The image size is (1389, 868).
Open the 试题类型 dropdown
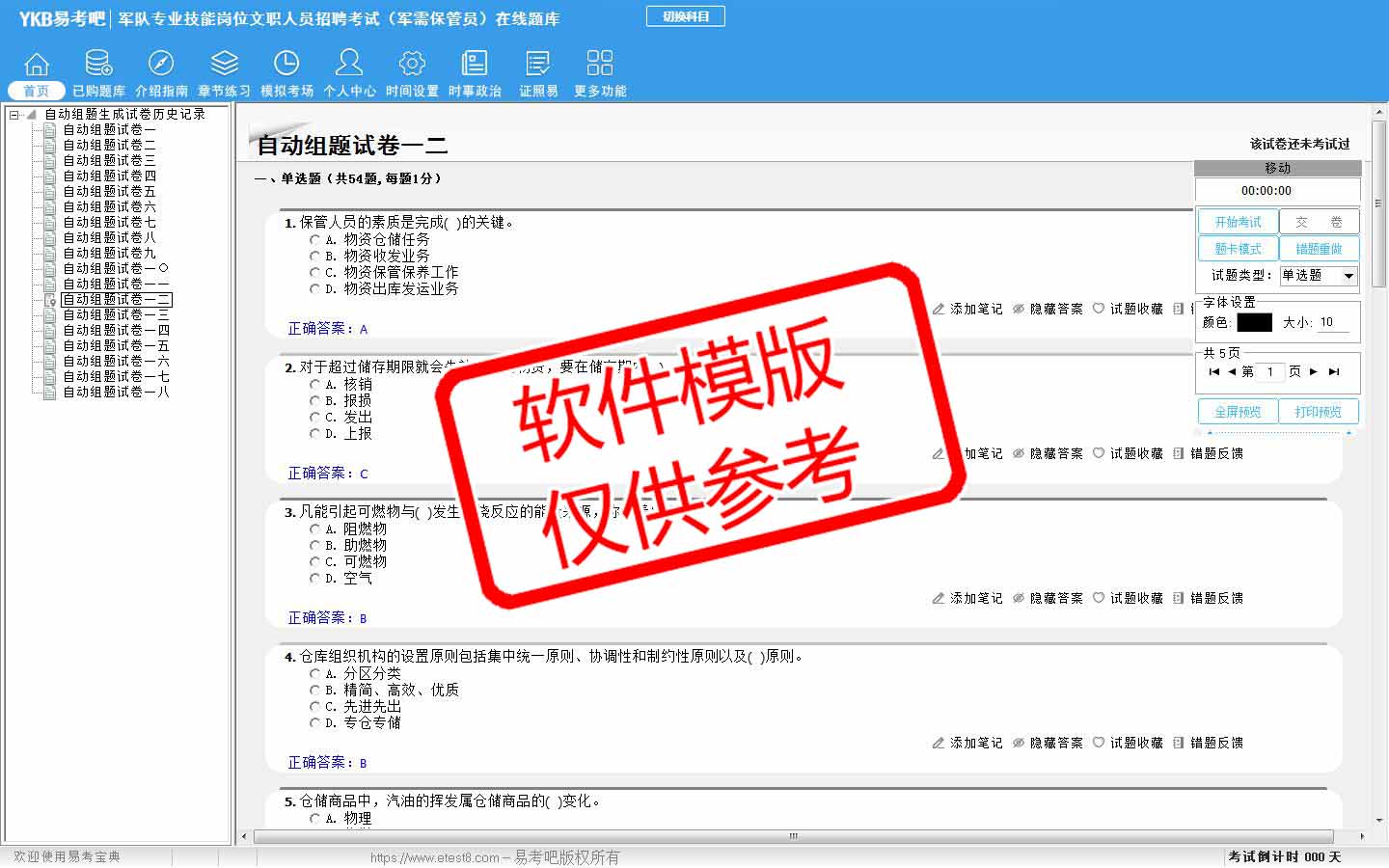tap(1348, 276)
